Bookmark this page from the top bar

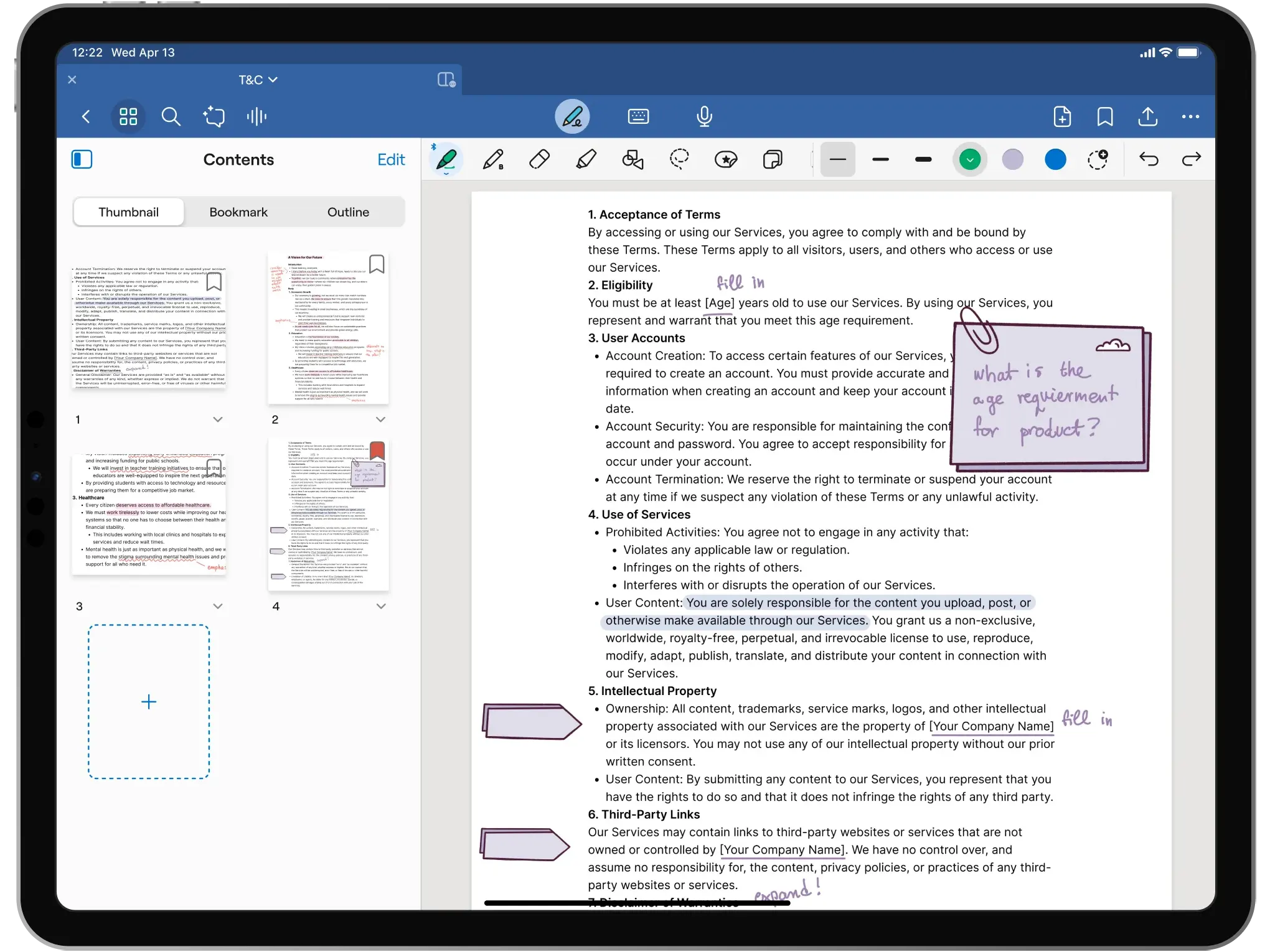coord(1105,116)
